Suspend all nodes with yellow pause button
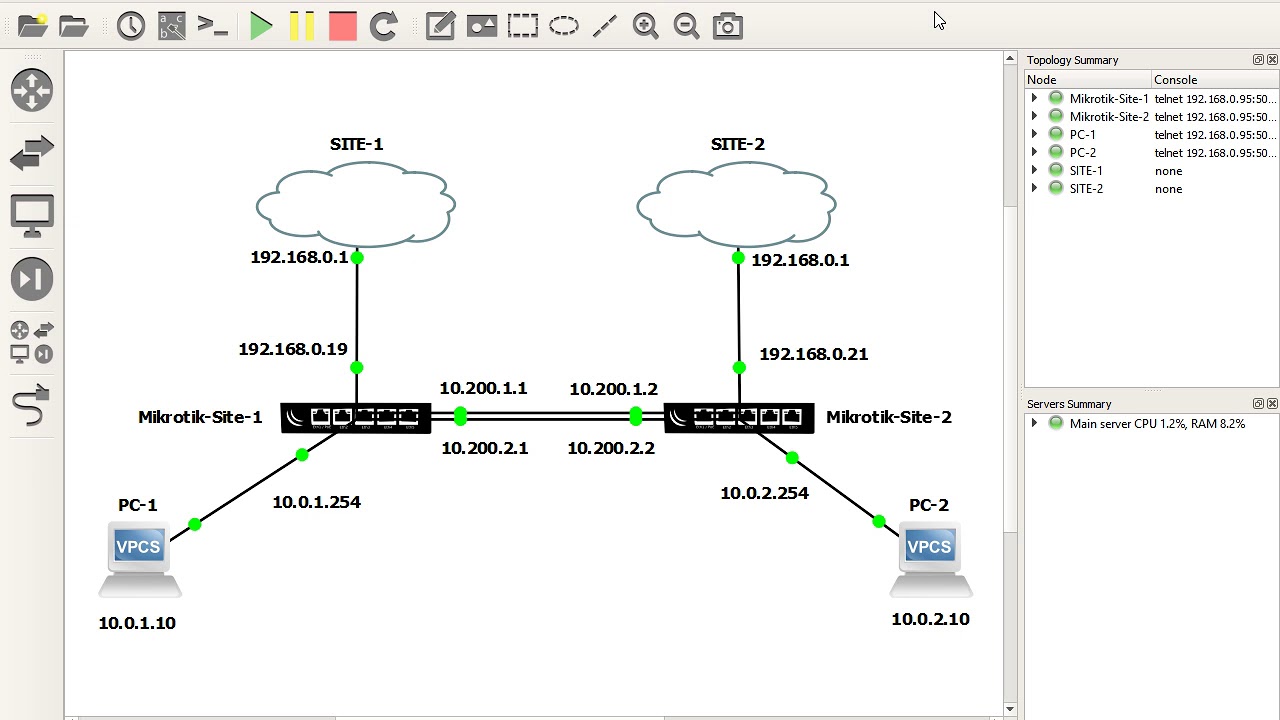Image resolution: width=1280 pixels, height=720 pixels. pyautogui.click(x=302, y=26)
